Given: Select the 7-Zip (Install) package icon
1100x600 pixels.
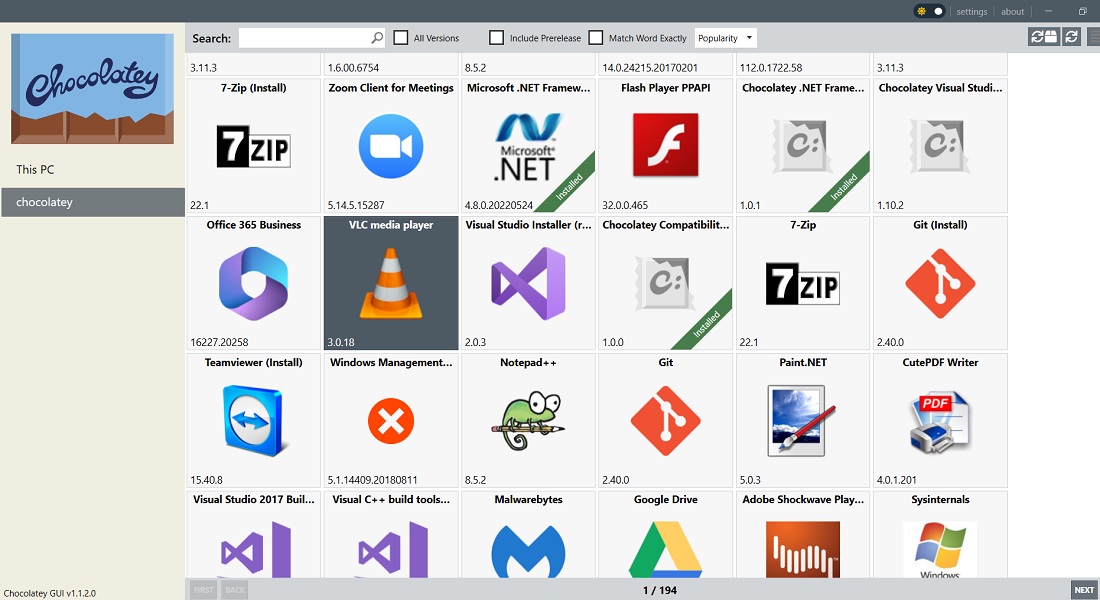Looking at the screenshot, I should pyautogui.click(x=253, y=145).
